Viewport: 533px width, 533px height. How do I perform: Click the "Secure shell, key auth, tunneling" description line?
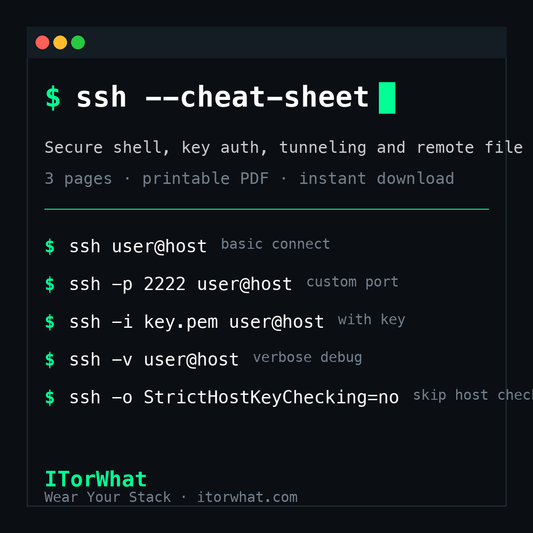(x=283, y=148)
